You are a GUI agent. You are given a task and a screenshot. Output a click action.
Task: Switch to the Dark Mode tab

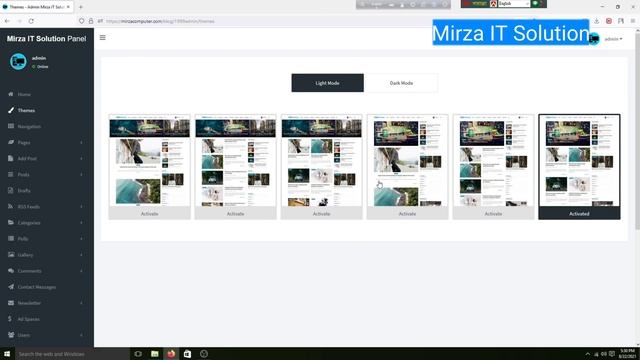pyautogui.click(x=401, y=83)
